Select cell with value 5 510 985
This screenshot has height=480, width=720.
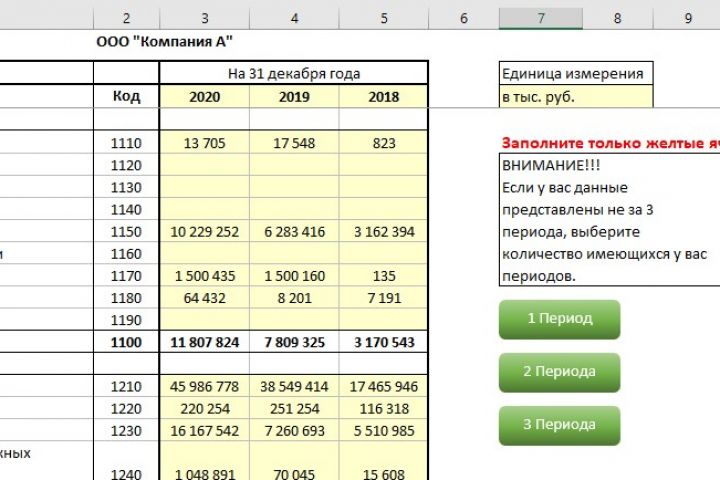pyautogui.click(x=384, y=430)
